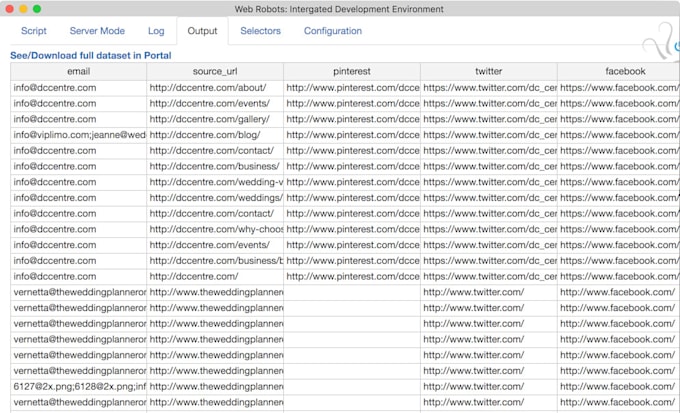This screenshot has width=680, height=413.
Task: Click the Web Robots window title bar
Action: point(339,9)
